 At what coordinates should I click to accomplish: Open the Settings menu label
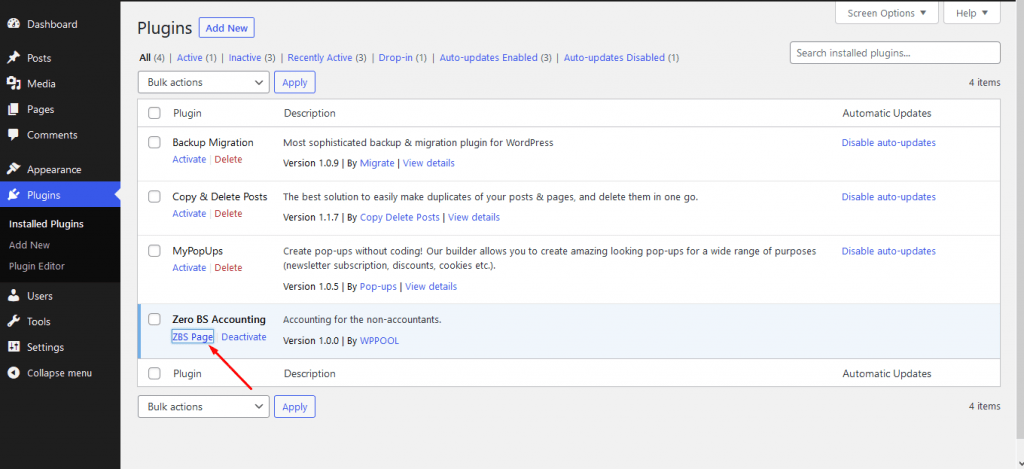click(x=46, y=347)
